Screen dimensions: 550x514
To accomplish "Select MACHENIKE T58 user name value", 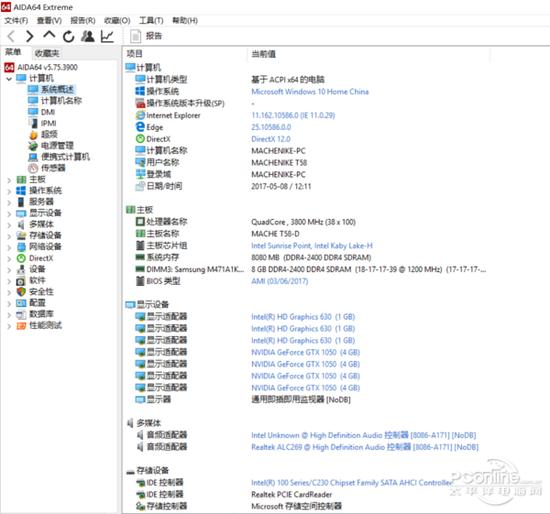I will [x=279, y=163].
